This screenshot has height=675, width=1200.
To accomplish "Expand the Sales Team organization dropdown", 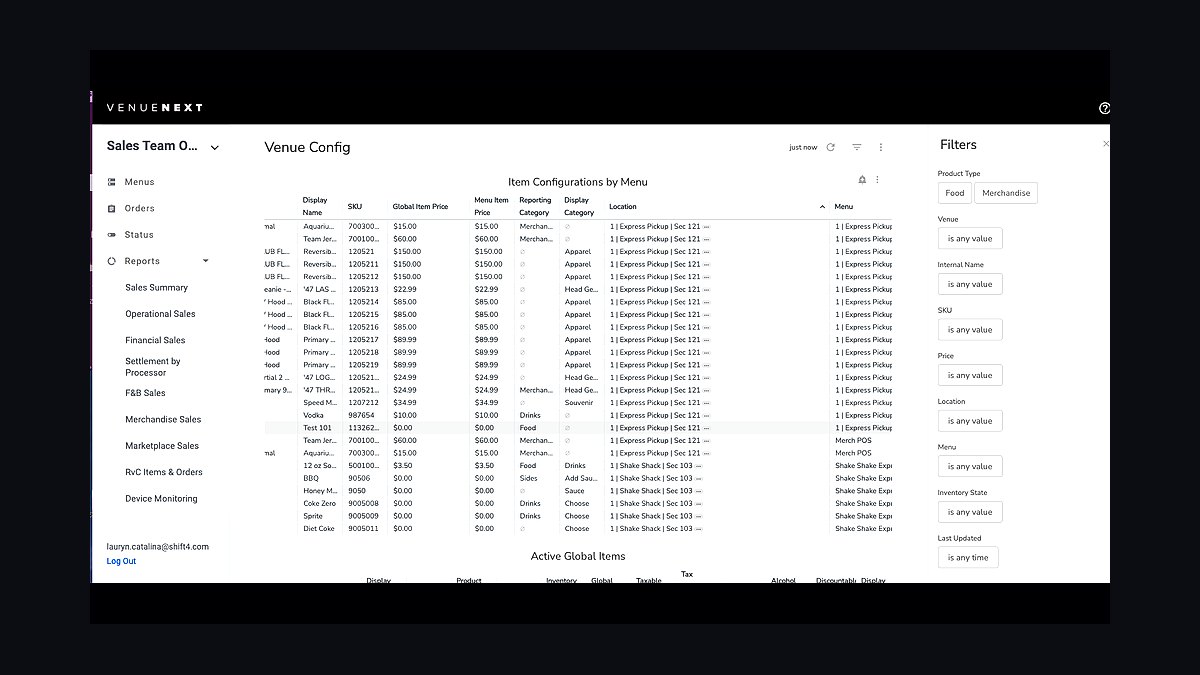I will pos(214,148).
